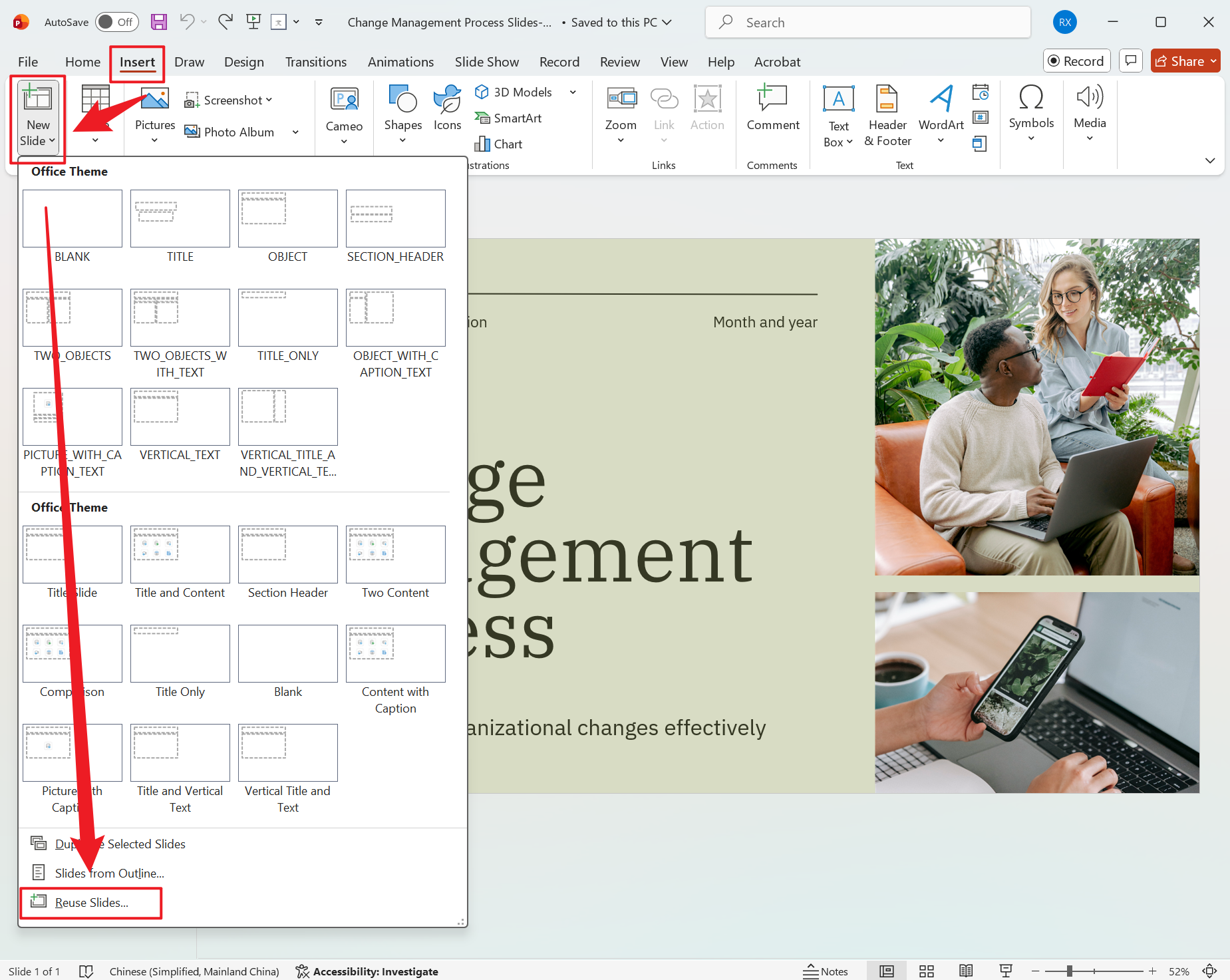Viewport: 1230px width, 980px height.
Task: Click the Share button
Action: [1185, 61]
